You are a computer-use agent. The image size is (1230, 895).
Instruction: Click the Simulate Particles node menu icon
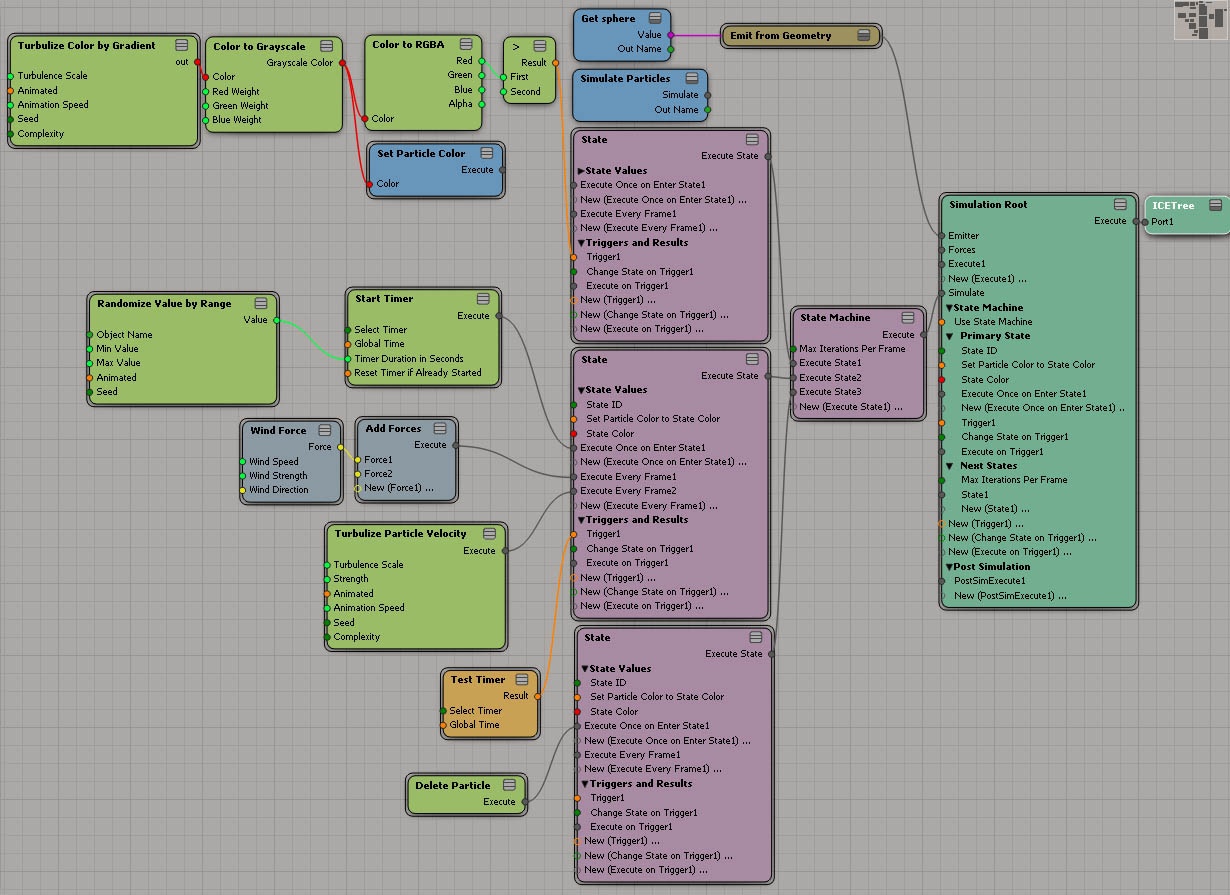[x=691, y=78]
